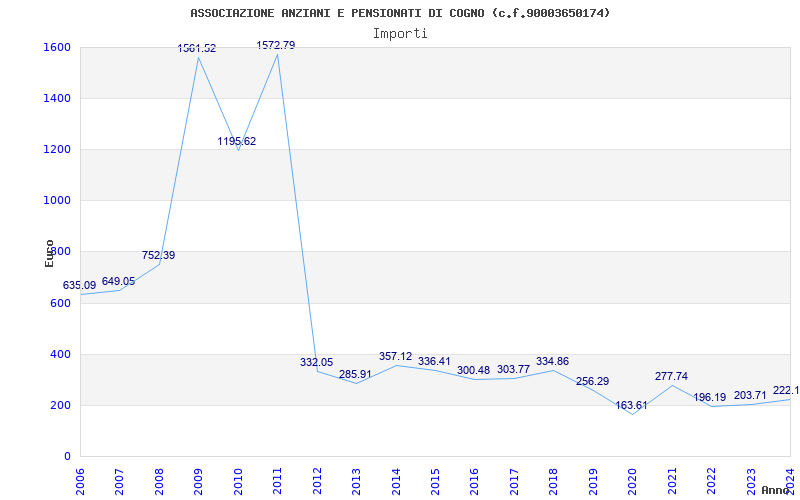Click the y-axis tick 0
Screen dimensions: 800x500
click(67, 456)
